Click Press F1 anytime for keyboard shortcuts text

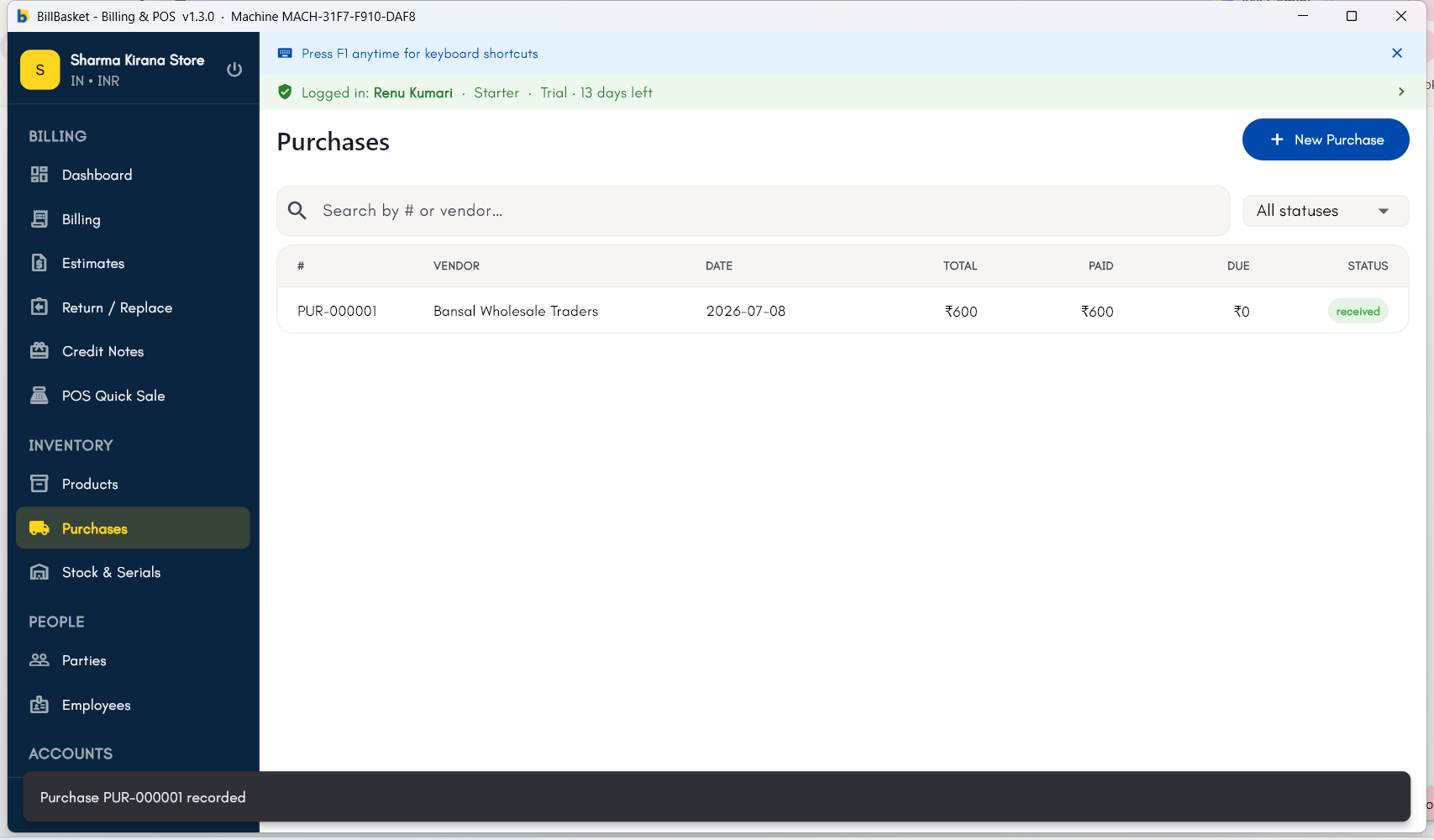tap(420, 53)
